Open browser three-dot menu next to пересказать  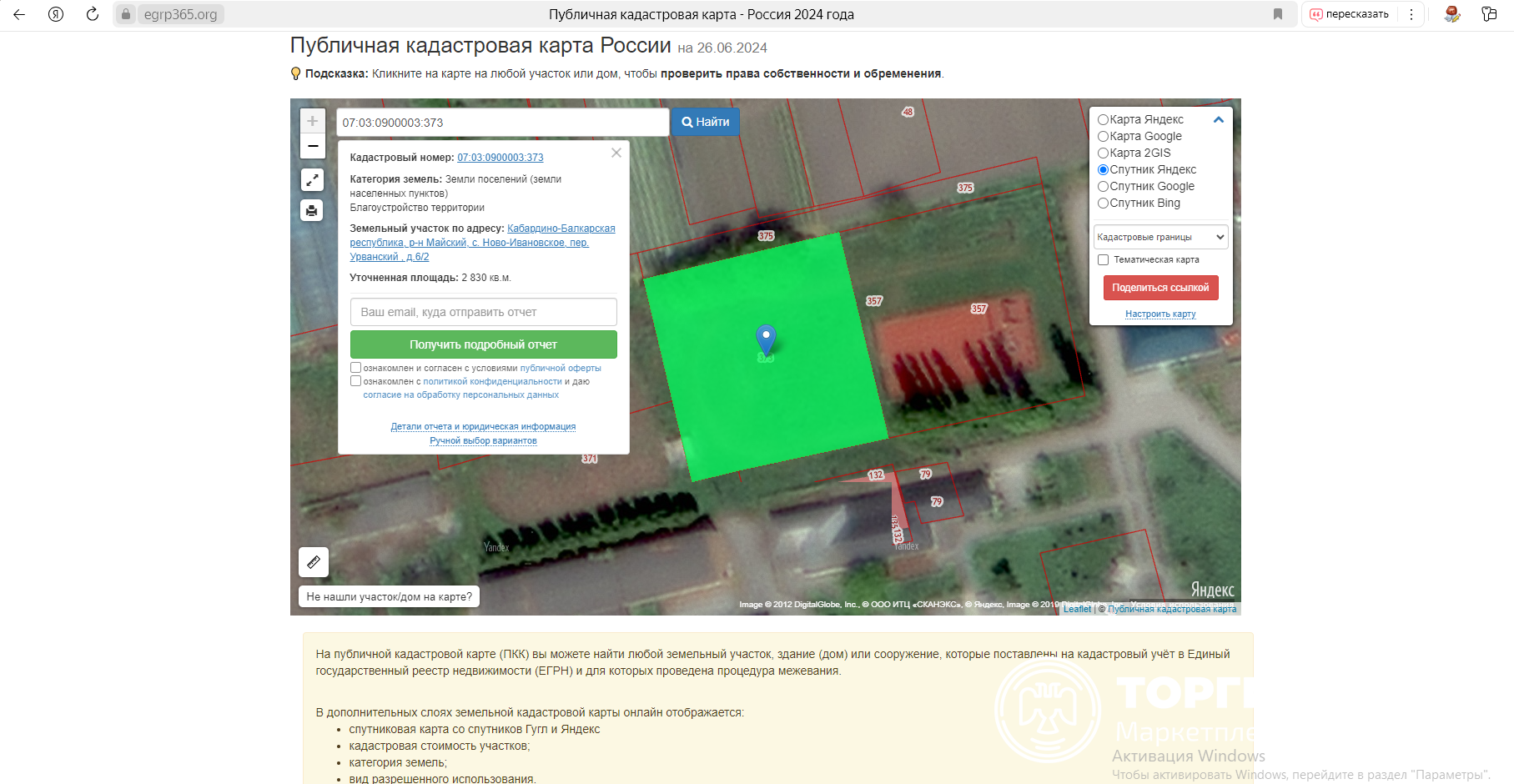tap(1411, 14)
